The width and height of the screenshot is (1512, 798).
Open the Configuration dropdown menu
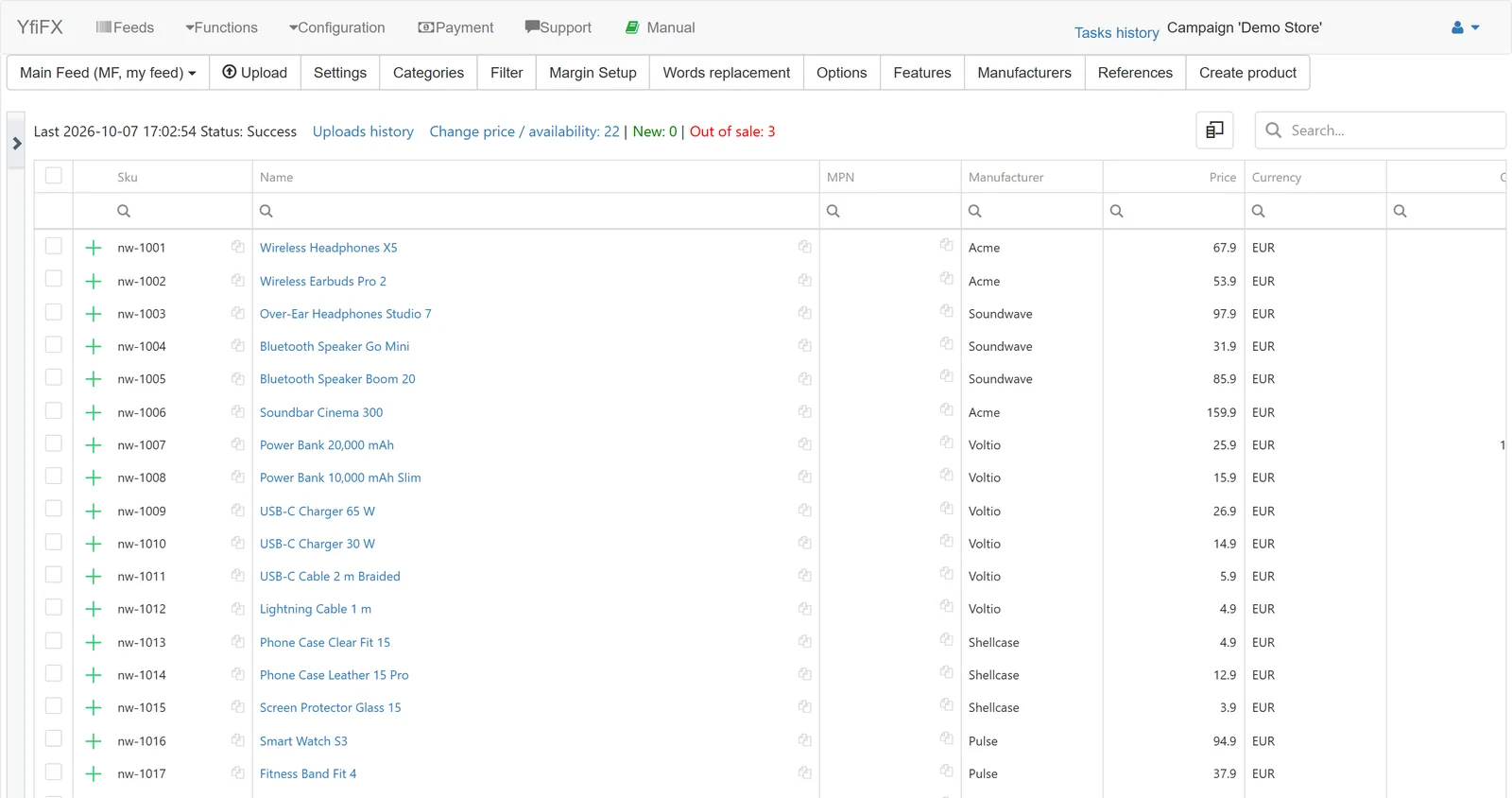(337, 27)
